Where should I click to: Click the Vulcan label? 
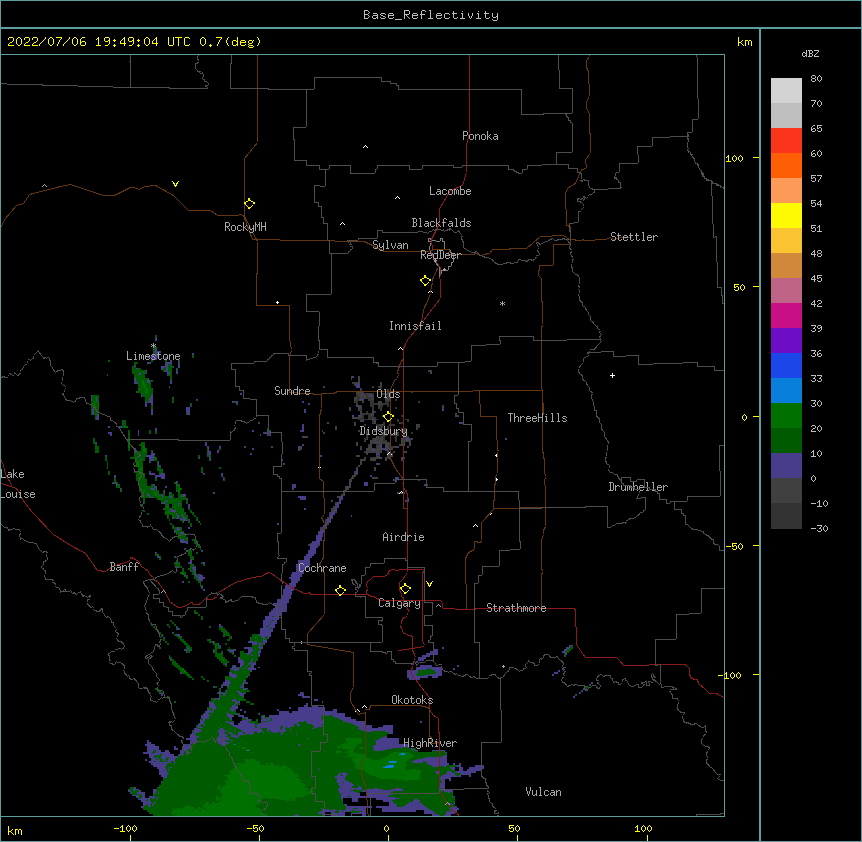click(x=543, y=792)
